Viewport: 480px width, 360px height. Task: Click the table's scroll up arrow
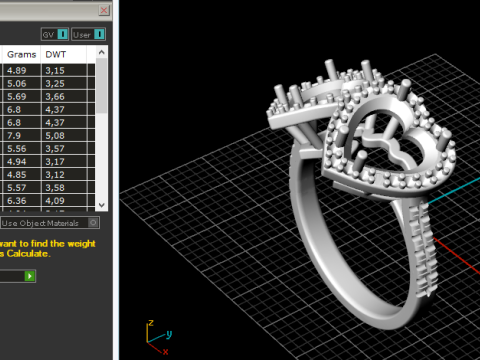pyautogui.click(x=102, y=52)
